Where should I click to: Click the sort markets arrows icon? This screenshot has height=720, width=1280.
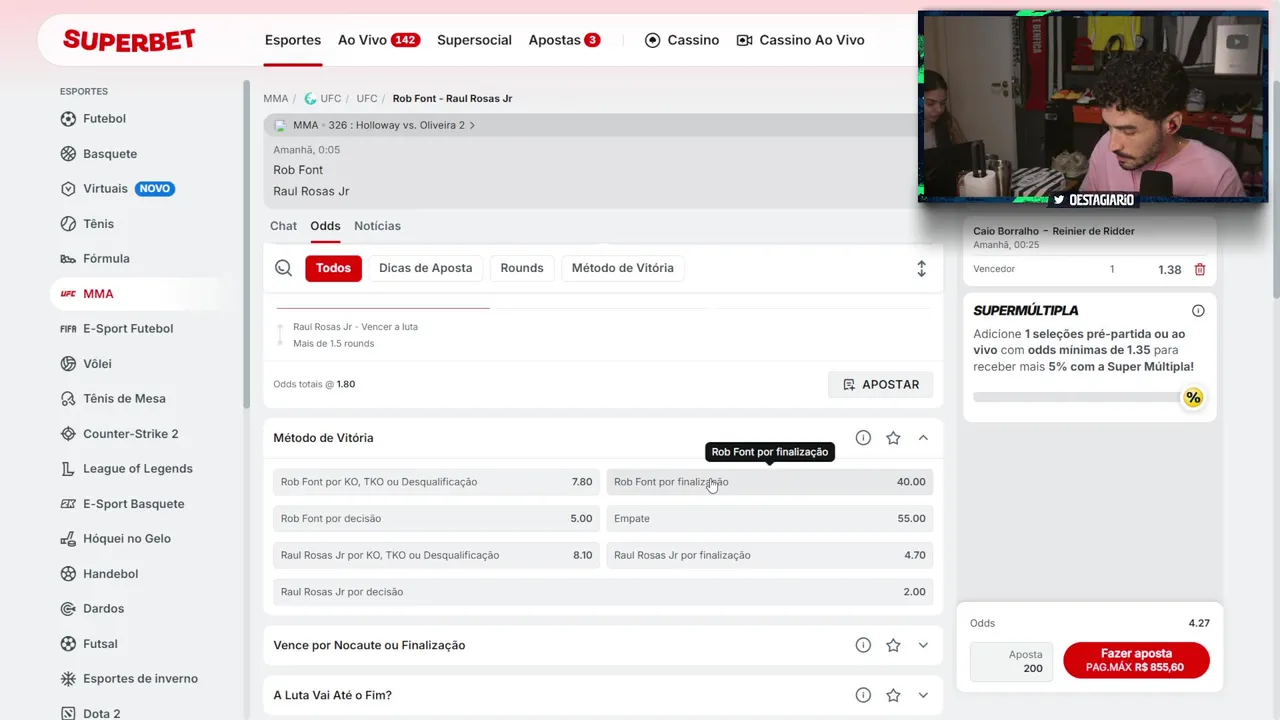[921, 268]
